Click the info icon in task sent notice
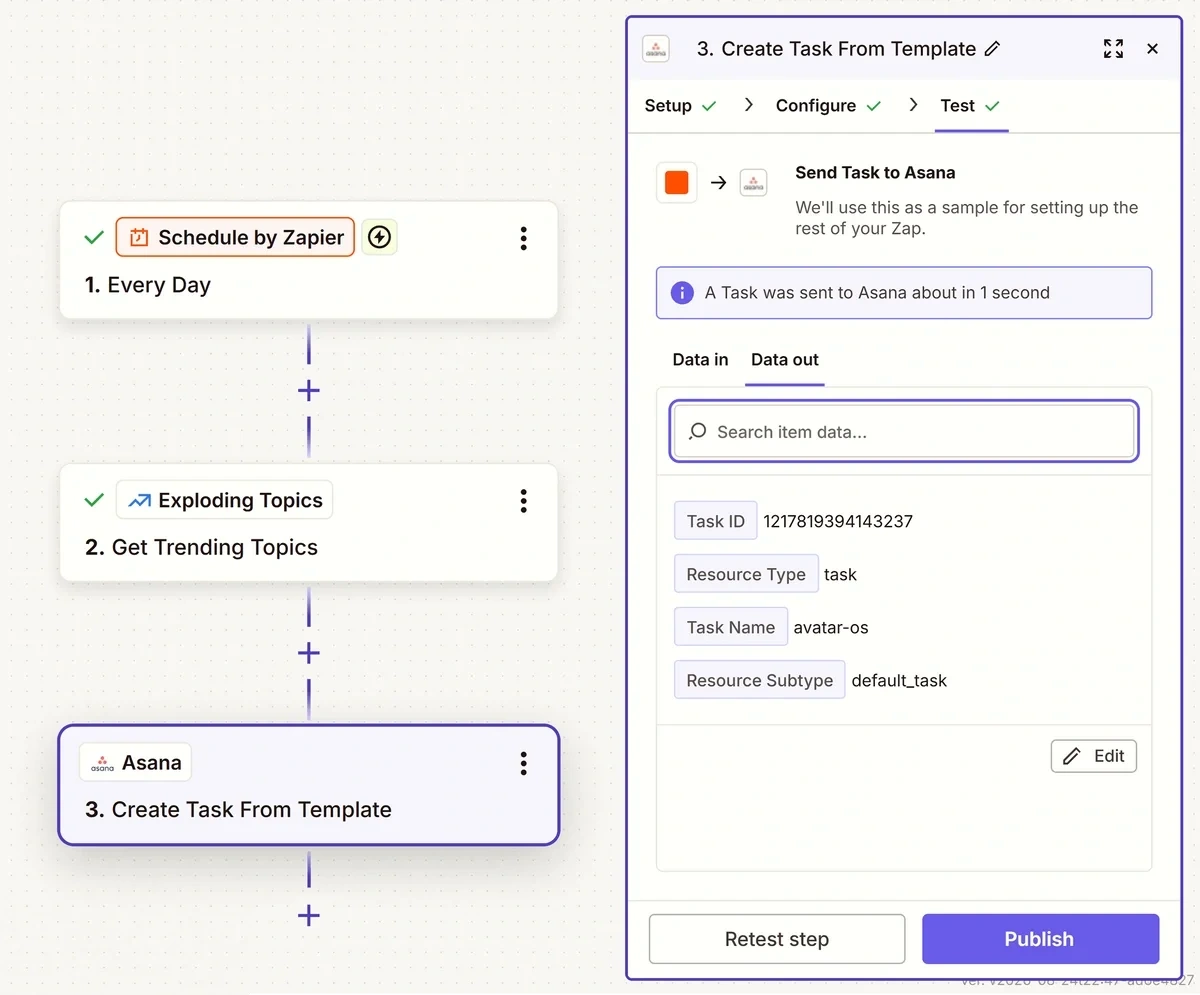The height and width of the screenshot is (995, 1200). pos(682,293)
